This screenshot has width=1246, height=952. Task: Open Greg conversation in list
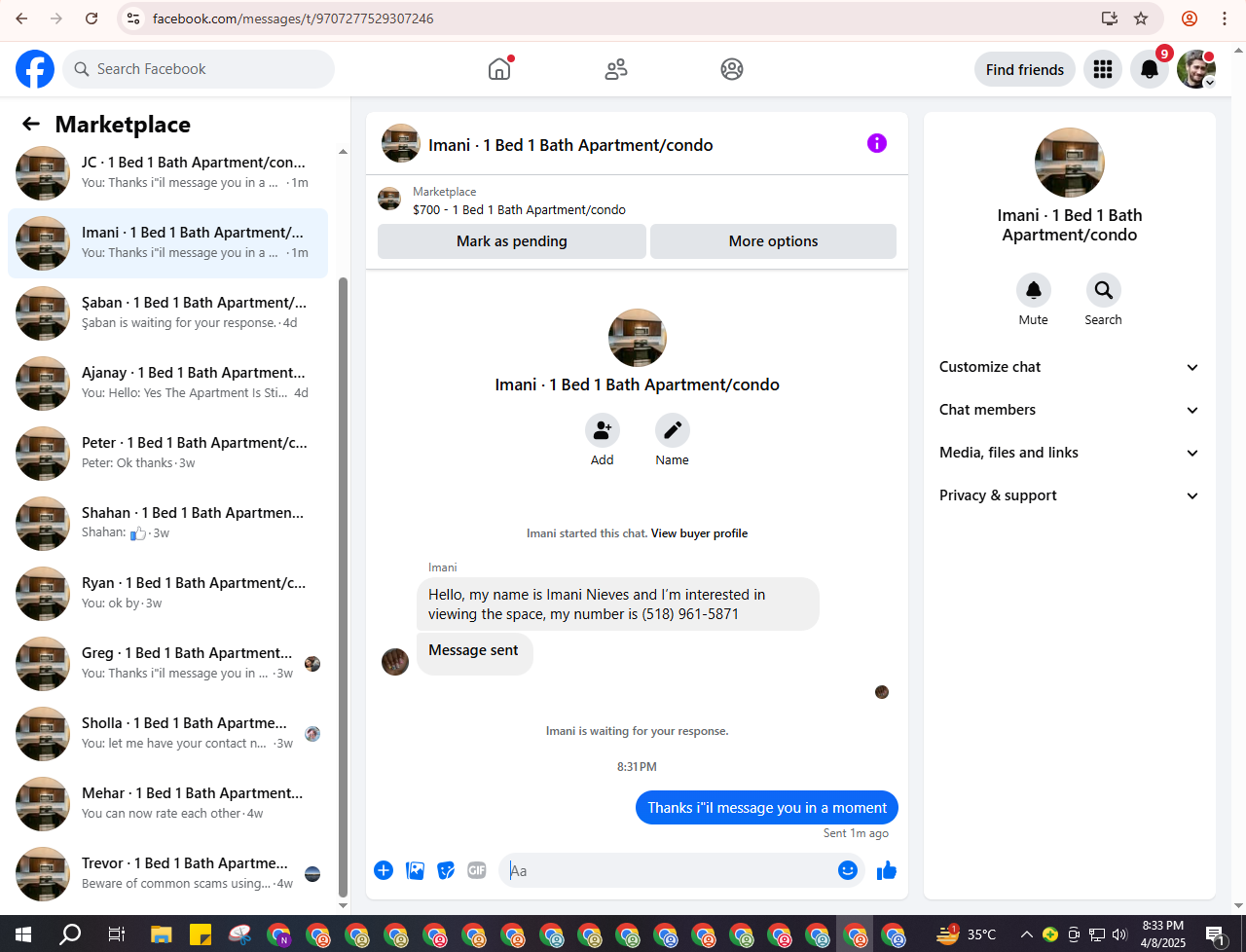pyautogui.click(x=167, y=664)
